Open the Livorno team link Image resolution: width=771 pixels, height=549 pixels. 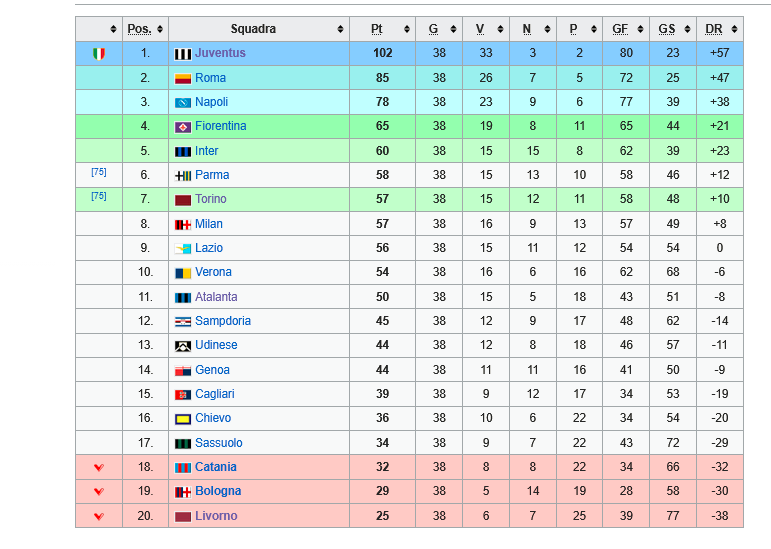[216, 516]
